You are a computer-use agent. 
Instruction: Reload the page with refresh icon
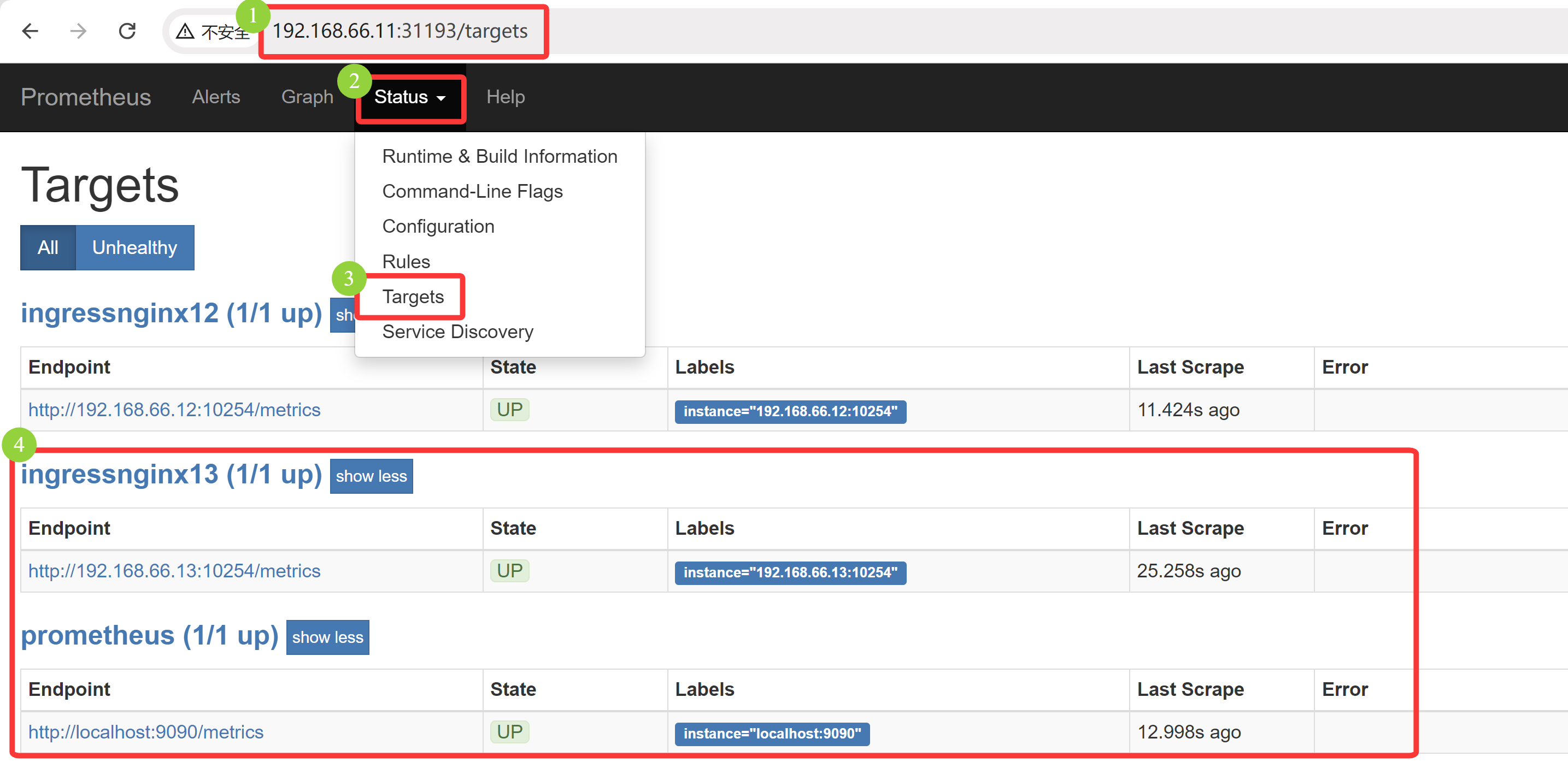127,31
